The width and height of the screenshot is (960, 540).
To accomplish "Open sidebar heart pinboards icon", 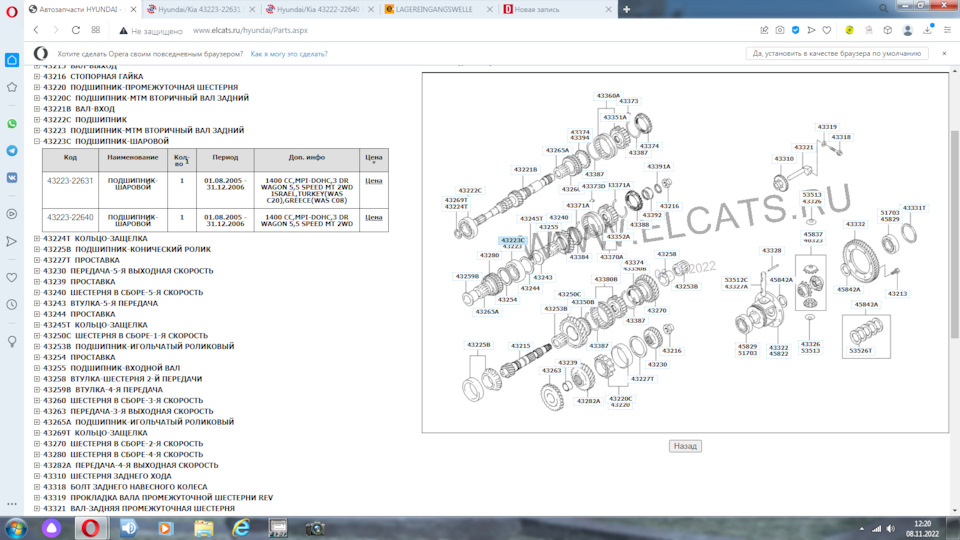I will (x=12, y=278).
